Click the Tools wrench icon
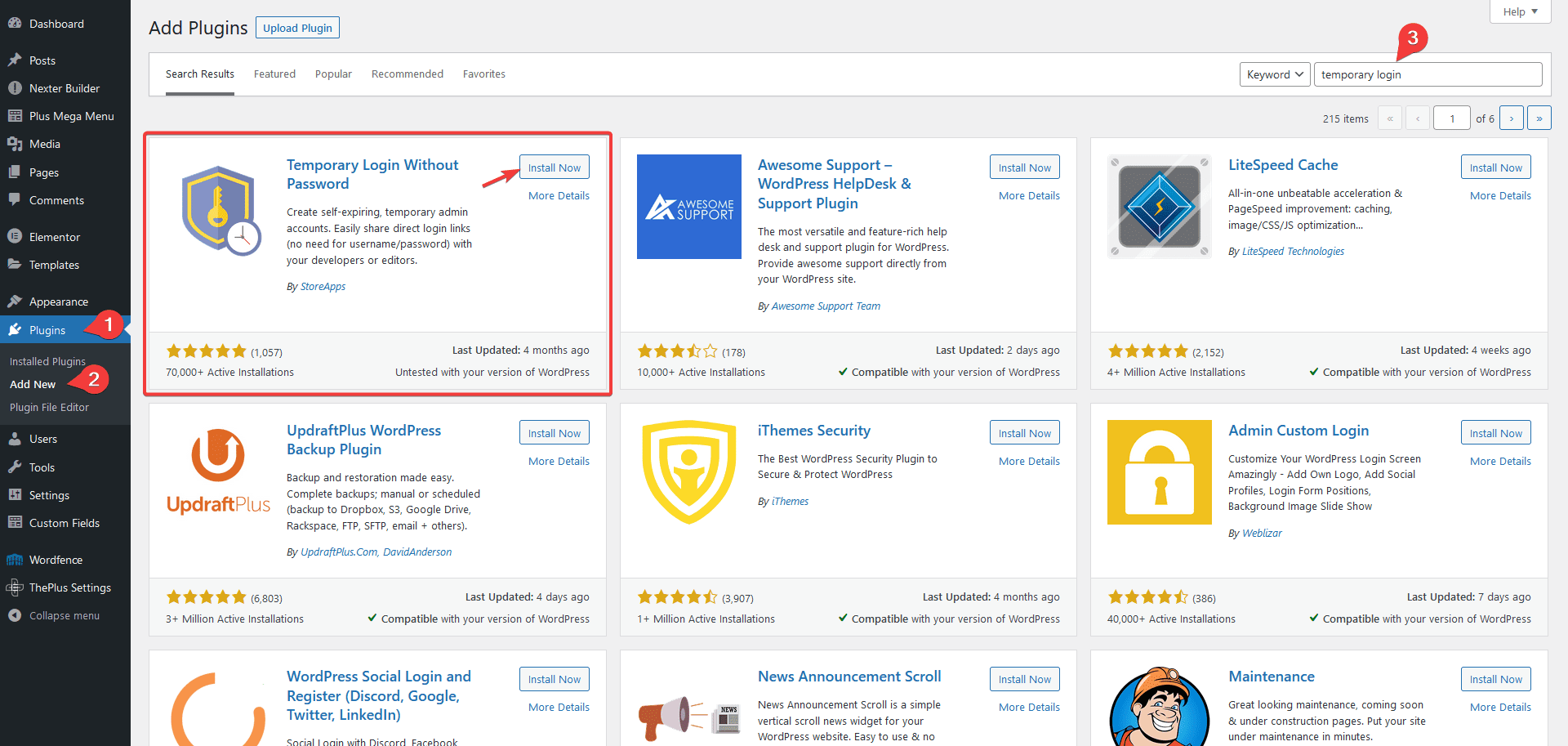 point(15,467)
